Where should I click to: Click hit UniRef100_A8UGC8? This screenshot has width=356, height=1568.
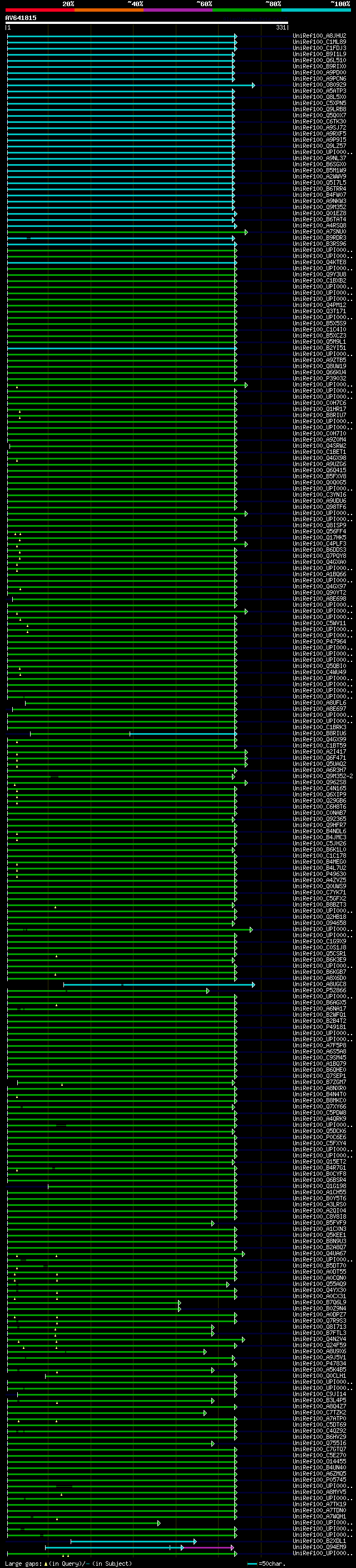pos(319,985)
